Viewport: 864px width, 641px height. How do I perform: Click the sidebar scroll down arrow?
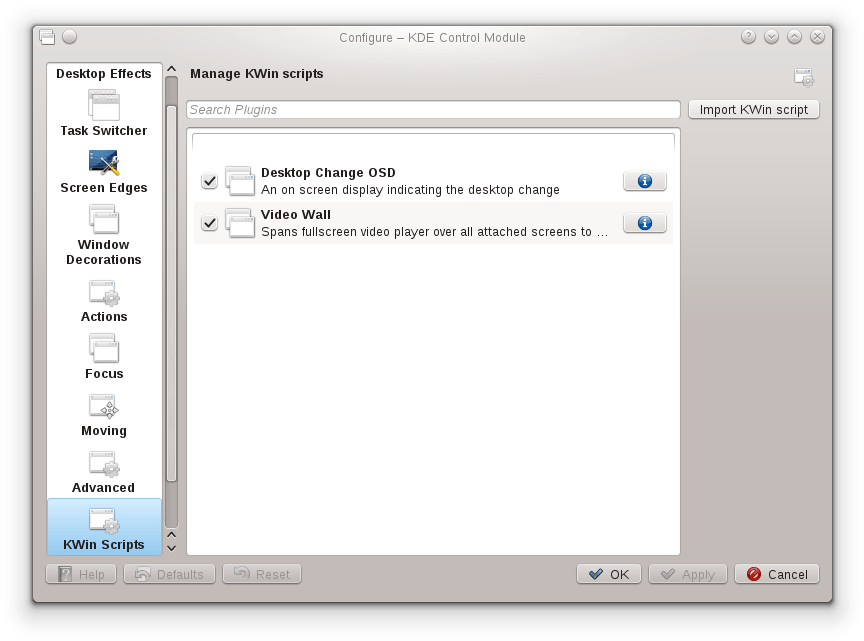[171, 548]
